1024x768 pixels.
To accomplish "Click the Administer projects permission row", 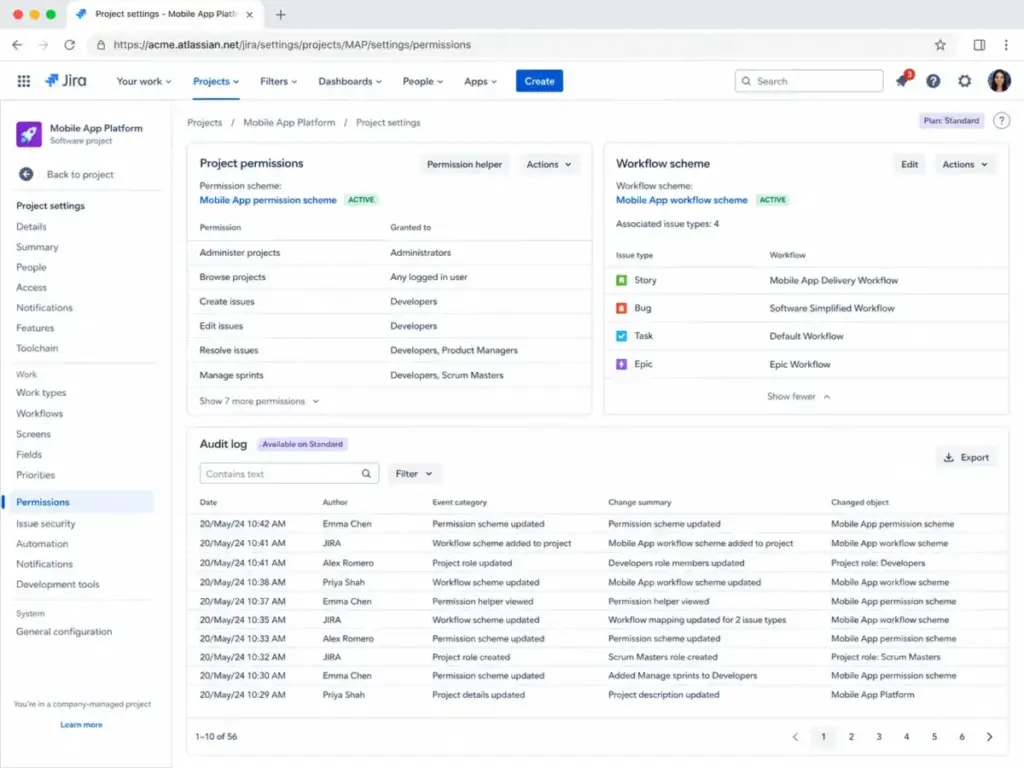I will pos(389,252).
